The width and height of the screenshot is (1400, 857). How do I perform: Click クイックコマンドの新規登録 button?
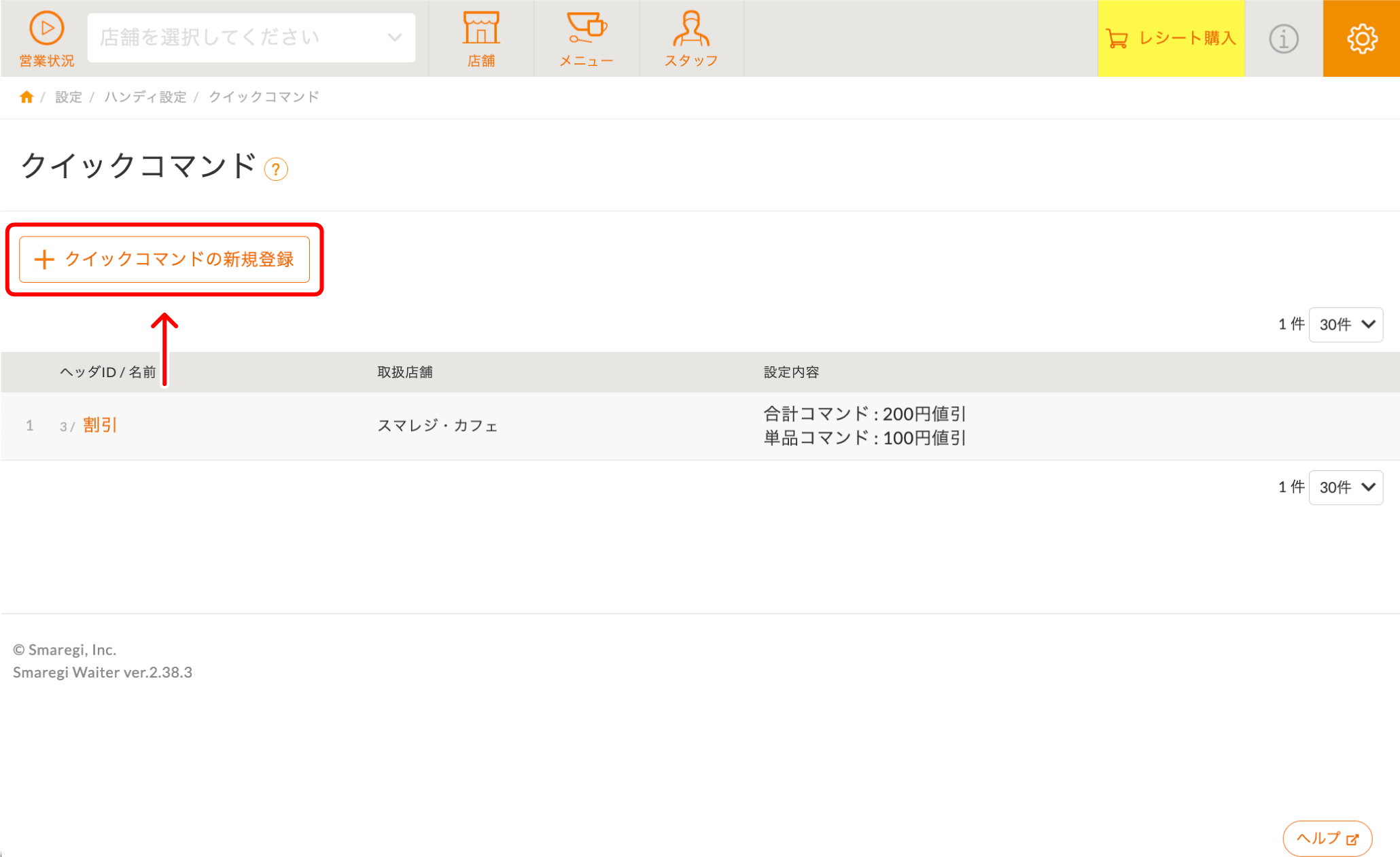[164, 260]
